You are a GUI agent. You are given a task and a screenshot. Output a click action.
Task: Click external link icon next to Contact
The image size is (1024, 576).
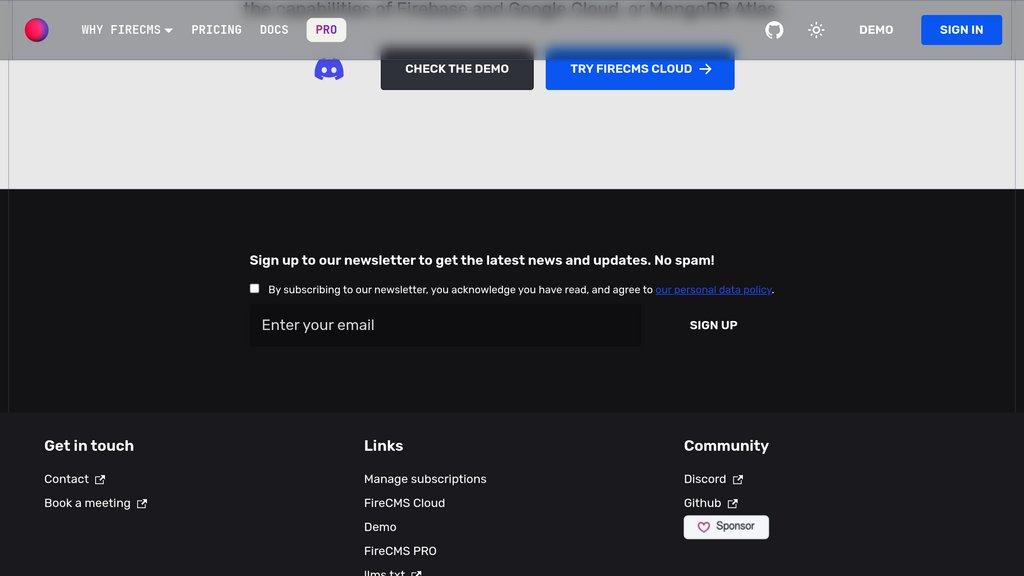click(100, 480)
